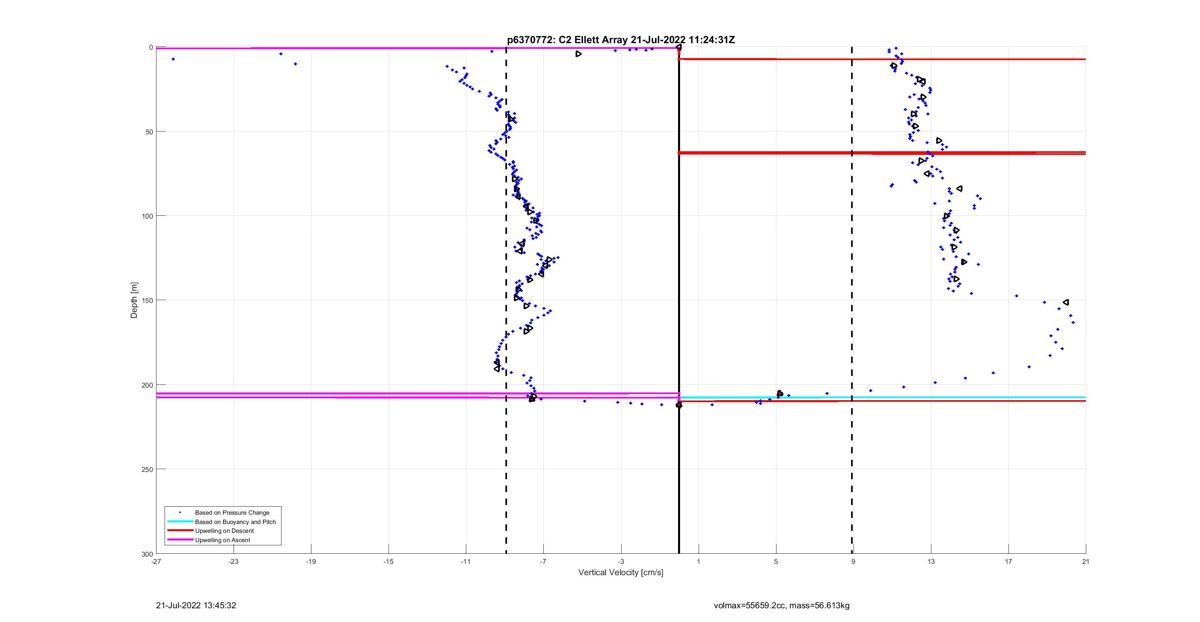Viewport: 1200px width, 622px height.
Task: Click the 'volmax=55659.2cc, mass=56.613kg' footer text
Action: tap(781, 605)
